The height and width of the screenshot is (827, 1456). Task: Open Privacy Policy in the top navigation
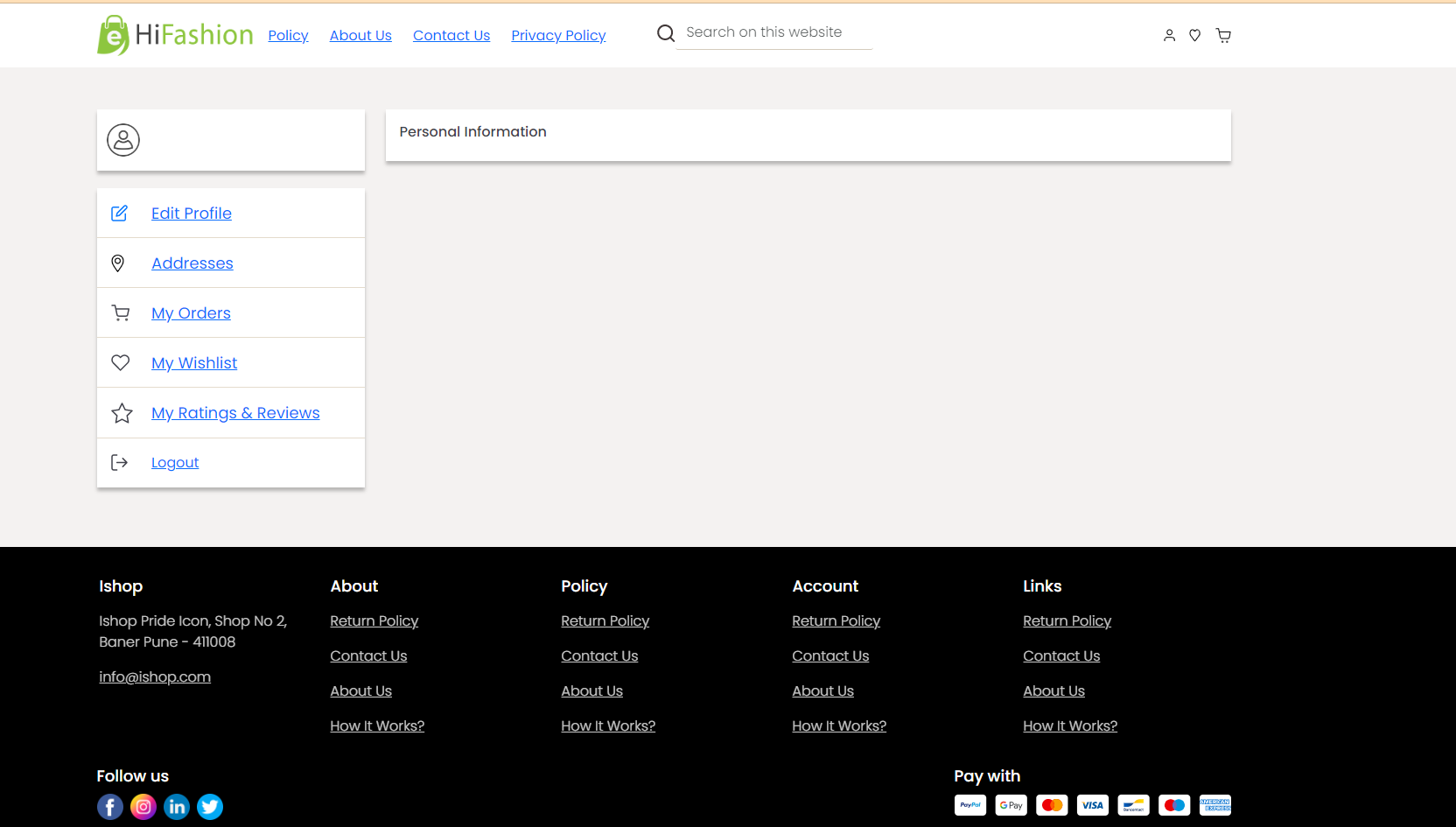[558, 35]
